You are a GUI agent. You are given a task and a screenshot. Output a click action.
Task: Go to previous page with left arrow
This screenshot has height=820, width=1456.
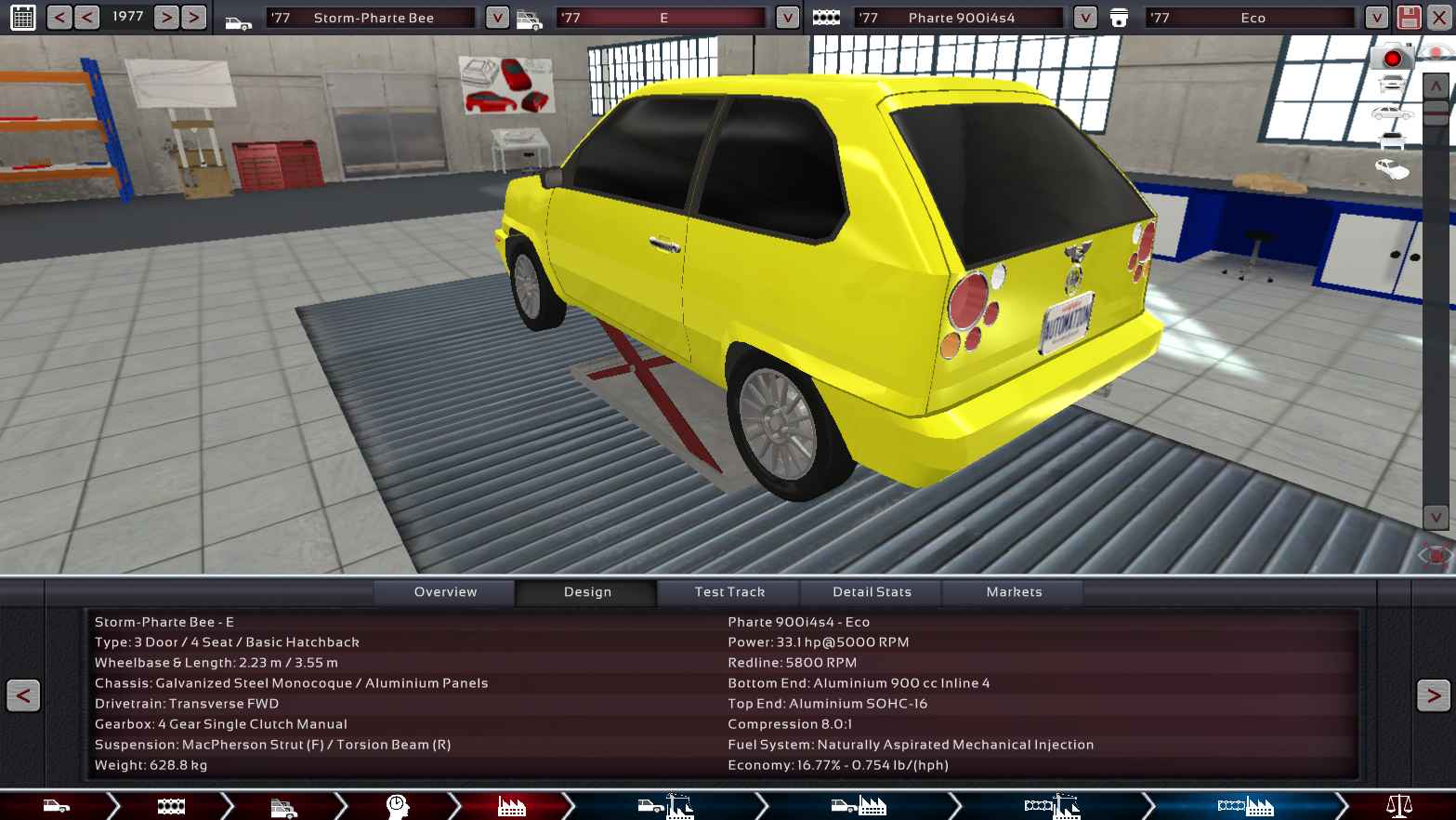(23, 695)
